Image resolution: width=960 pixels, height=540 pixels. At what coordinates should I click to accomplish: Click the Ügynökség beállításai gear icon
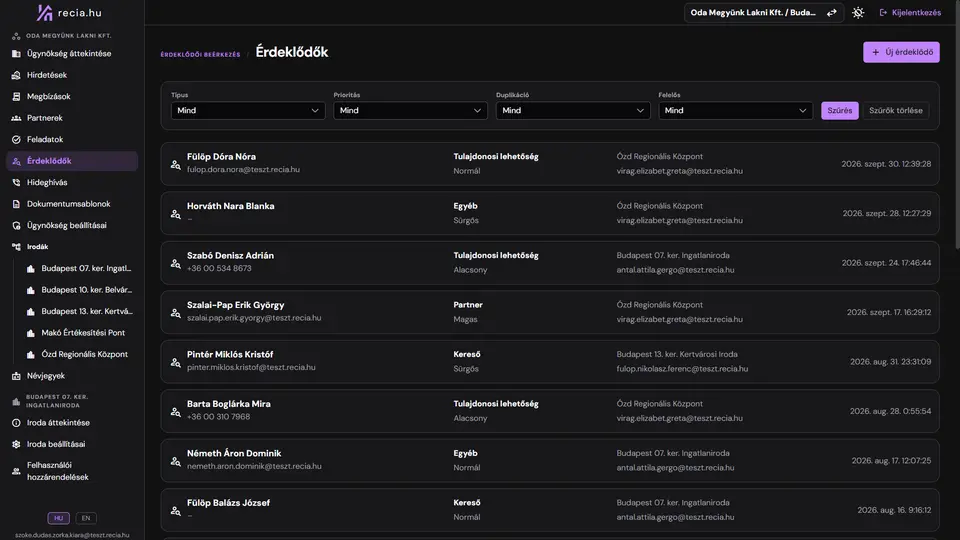point(16,225)
